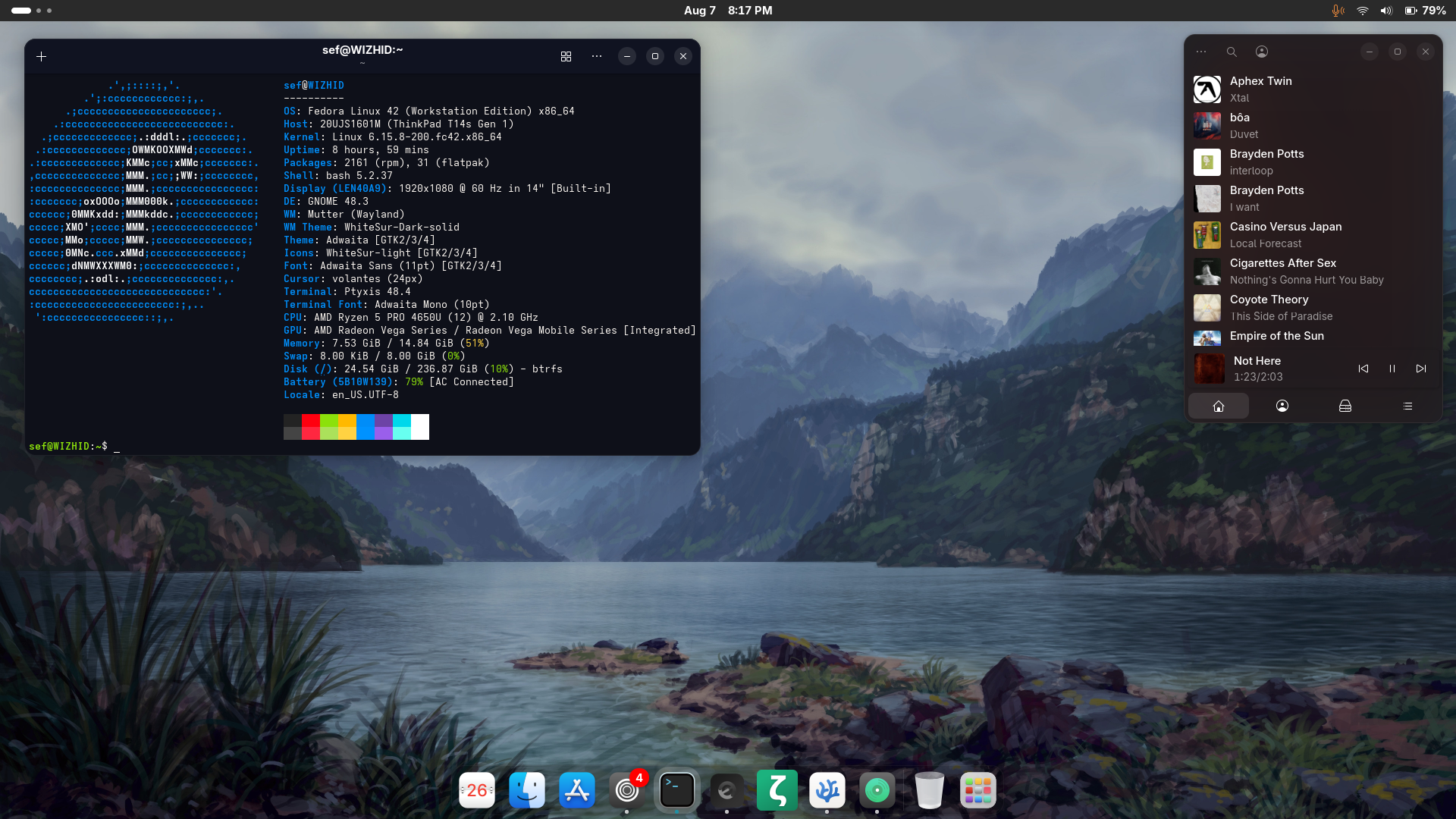1456x819 pixels.
Task: Open terminal tab overview grid icon
Action: tap(566, 56)
